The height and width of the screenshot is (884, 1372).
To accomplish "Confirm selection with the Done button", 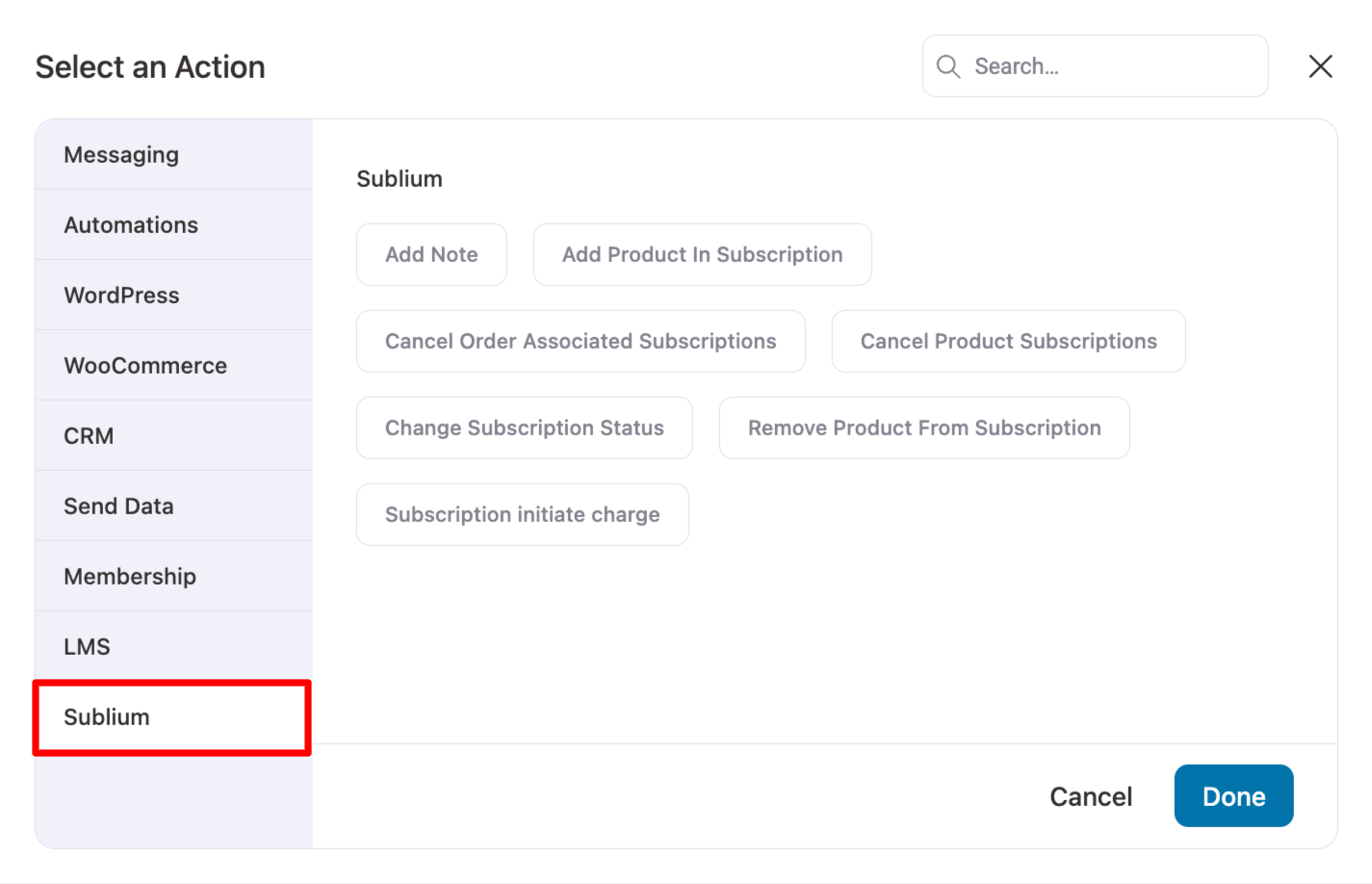I will (x=1233, y=795).
